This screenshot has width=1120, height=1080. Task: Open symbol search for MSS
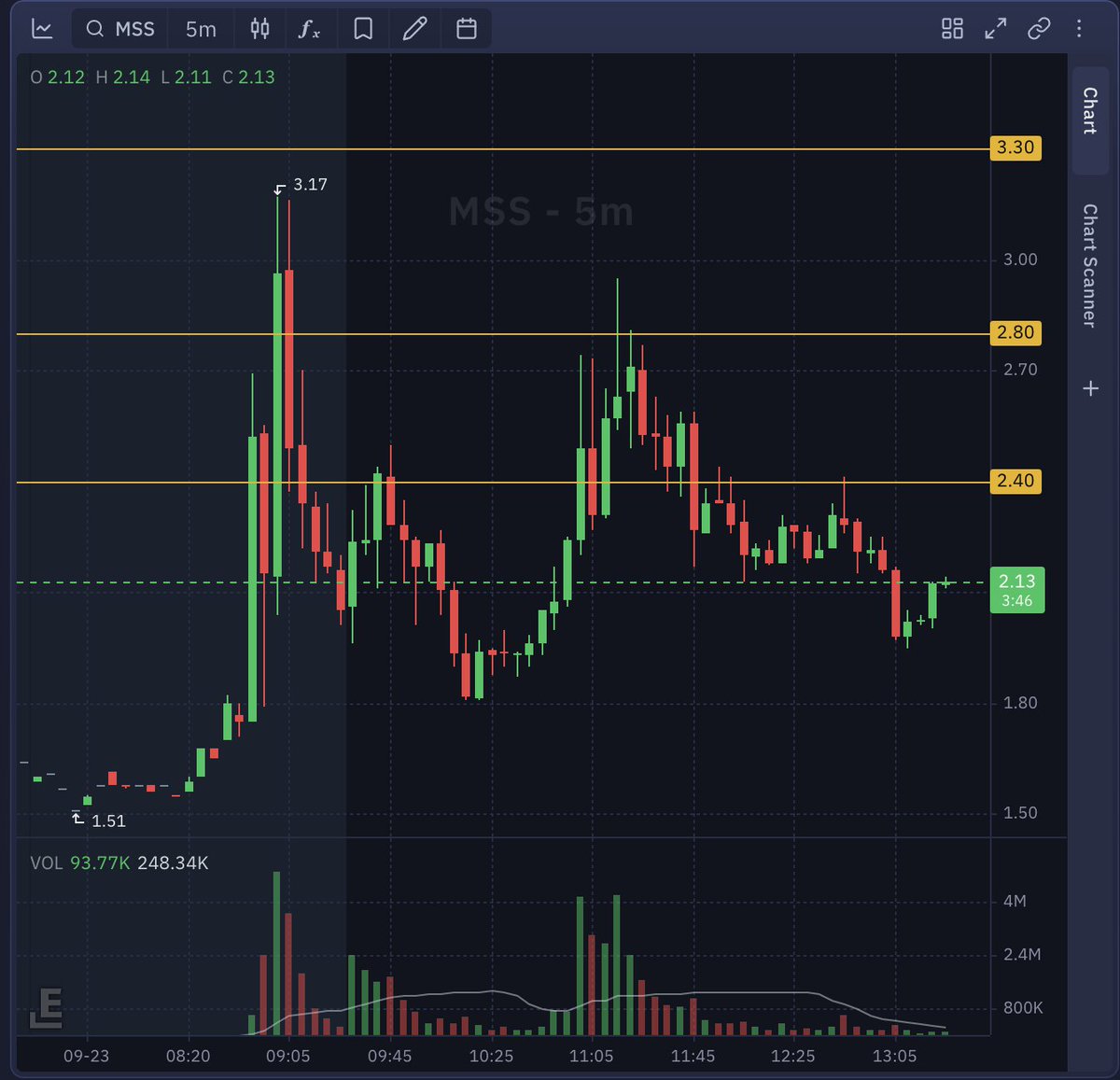click(x=120, y=29)
